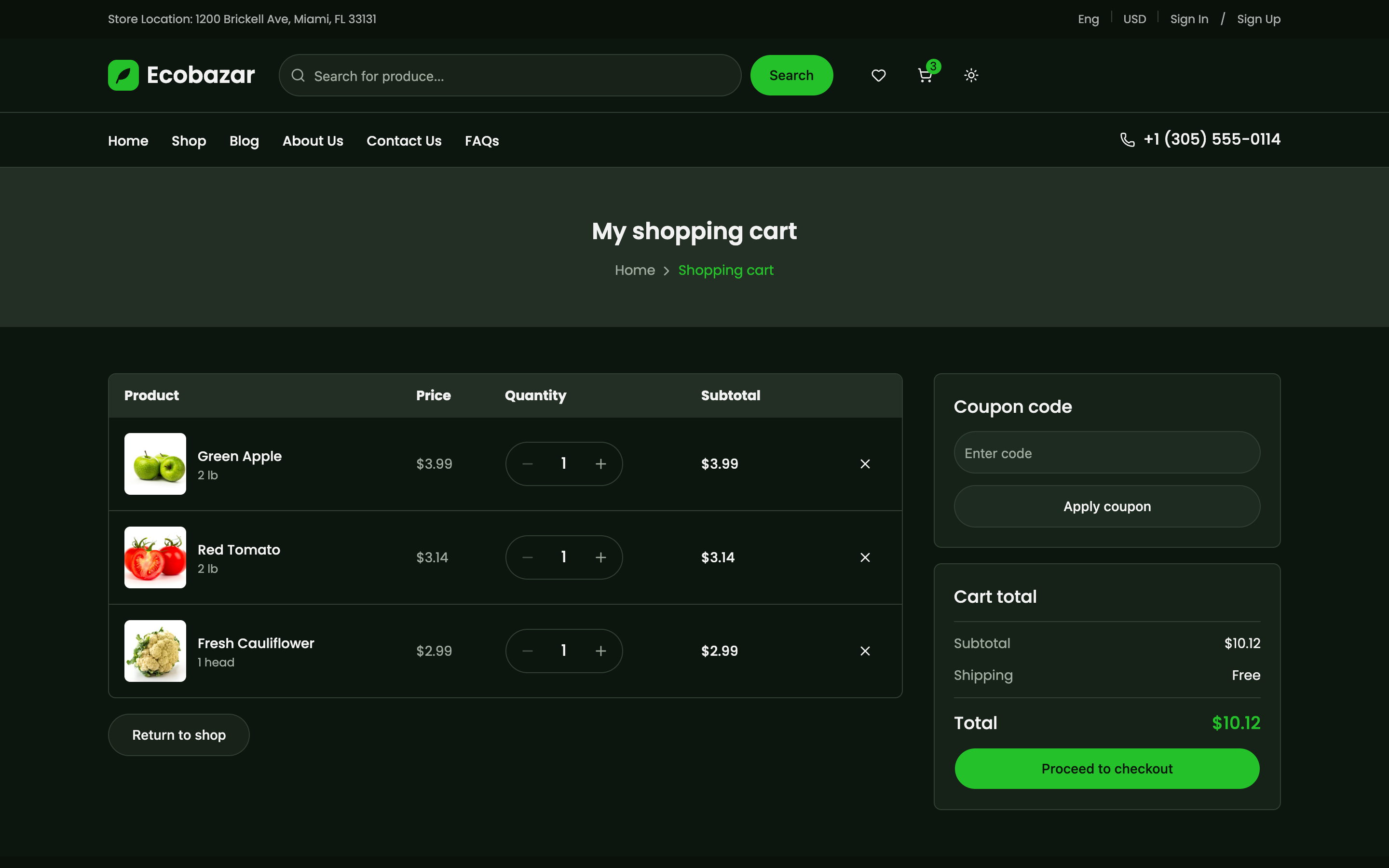
Task: Decrease Green Apple quantity
Action: pyautogui.click(x=528, y=464)
